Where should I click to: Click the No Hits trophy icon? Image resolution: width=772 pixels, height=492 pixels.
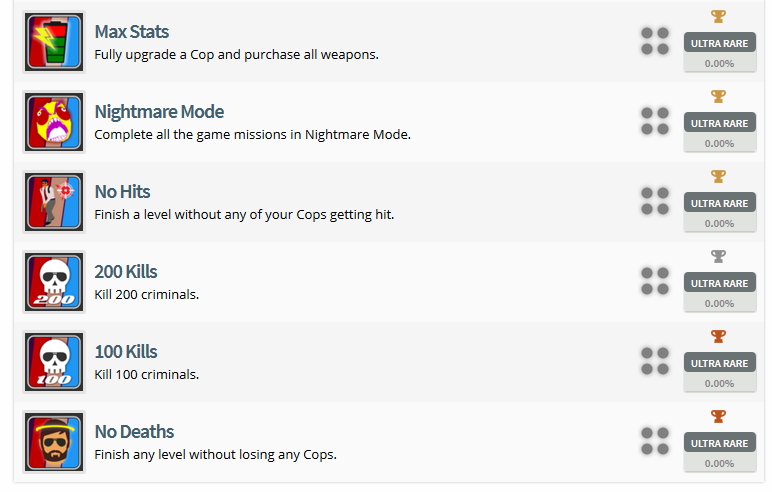coord(54,202)
